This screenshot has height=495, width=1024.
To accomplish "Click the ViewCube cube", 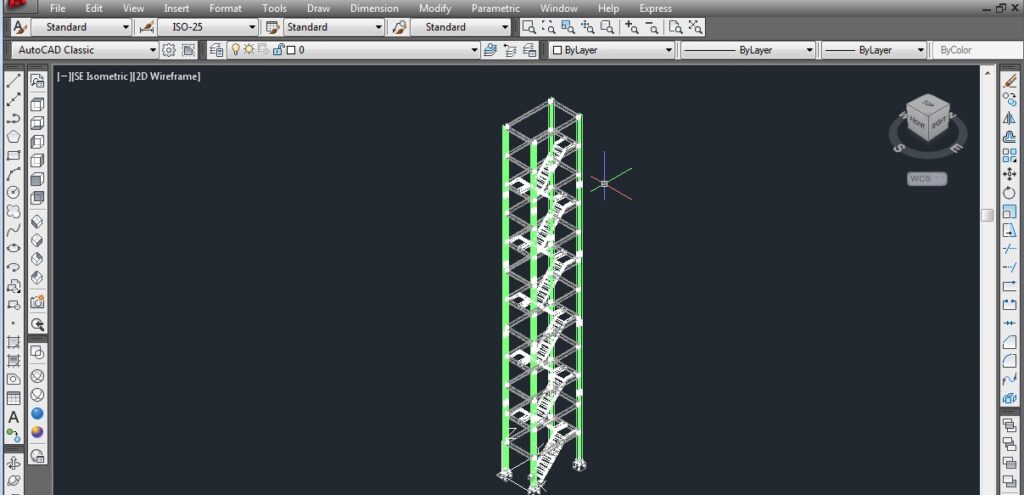I will point(927,118).
